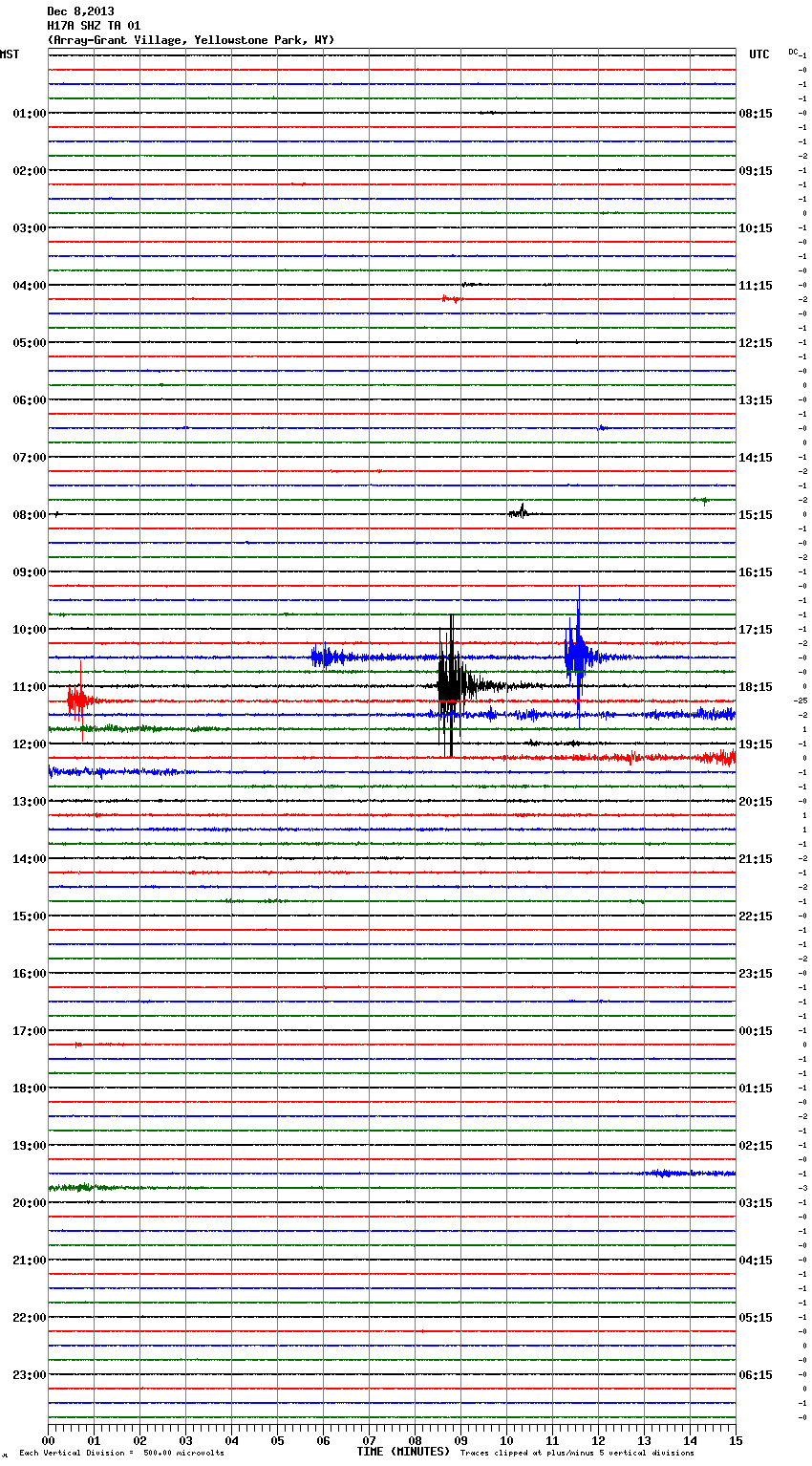Click minute tick label '15' on the bottom axis

[736, 1440]
